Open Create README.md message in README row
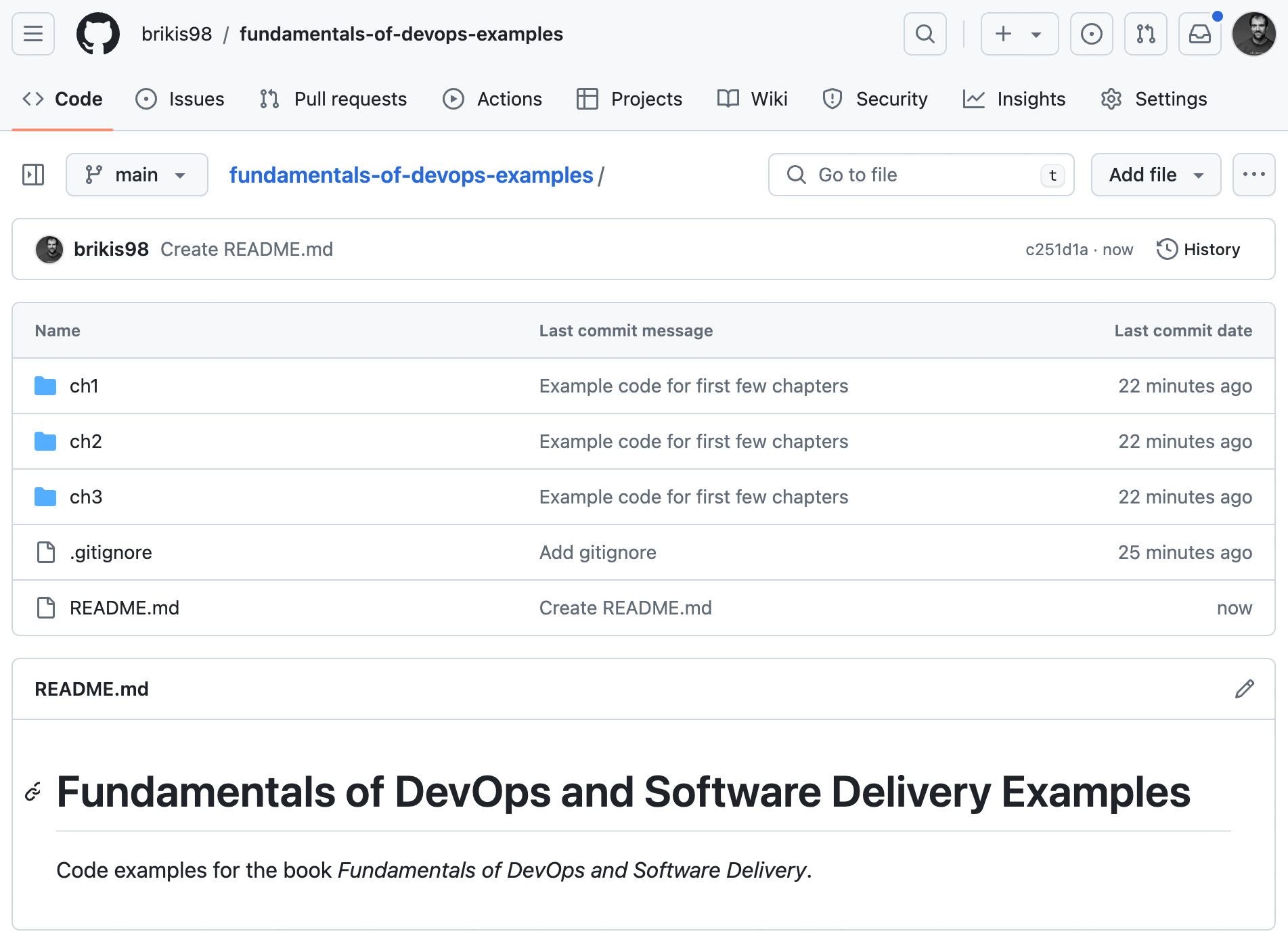The width and height of the screenshot is (1288, 942). (x=625, y=608)
